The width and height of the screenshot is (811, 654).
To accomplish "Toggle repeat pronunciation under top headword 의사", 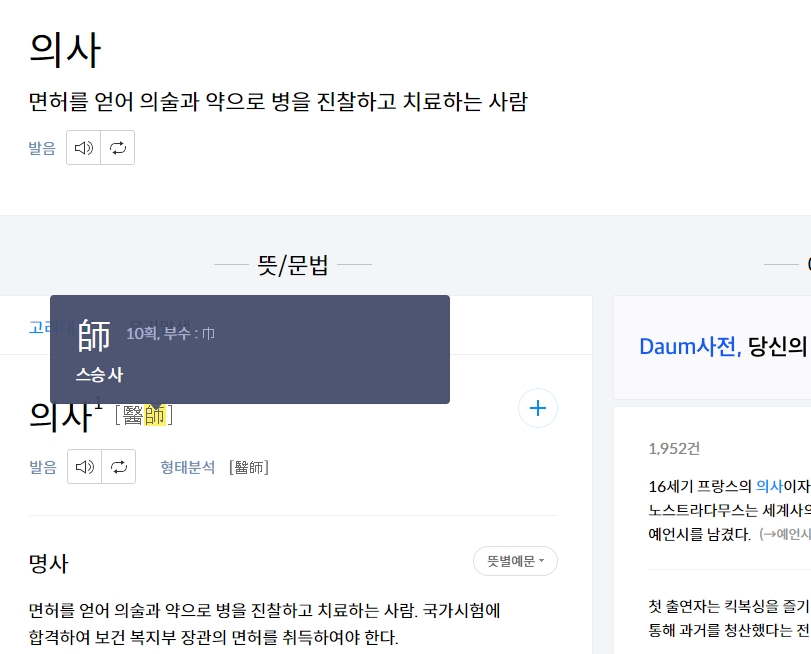I will [x=117, y=148].
